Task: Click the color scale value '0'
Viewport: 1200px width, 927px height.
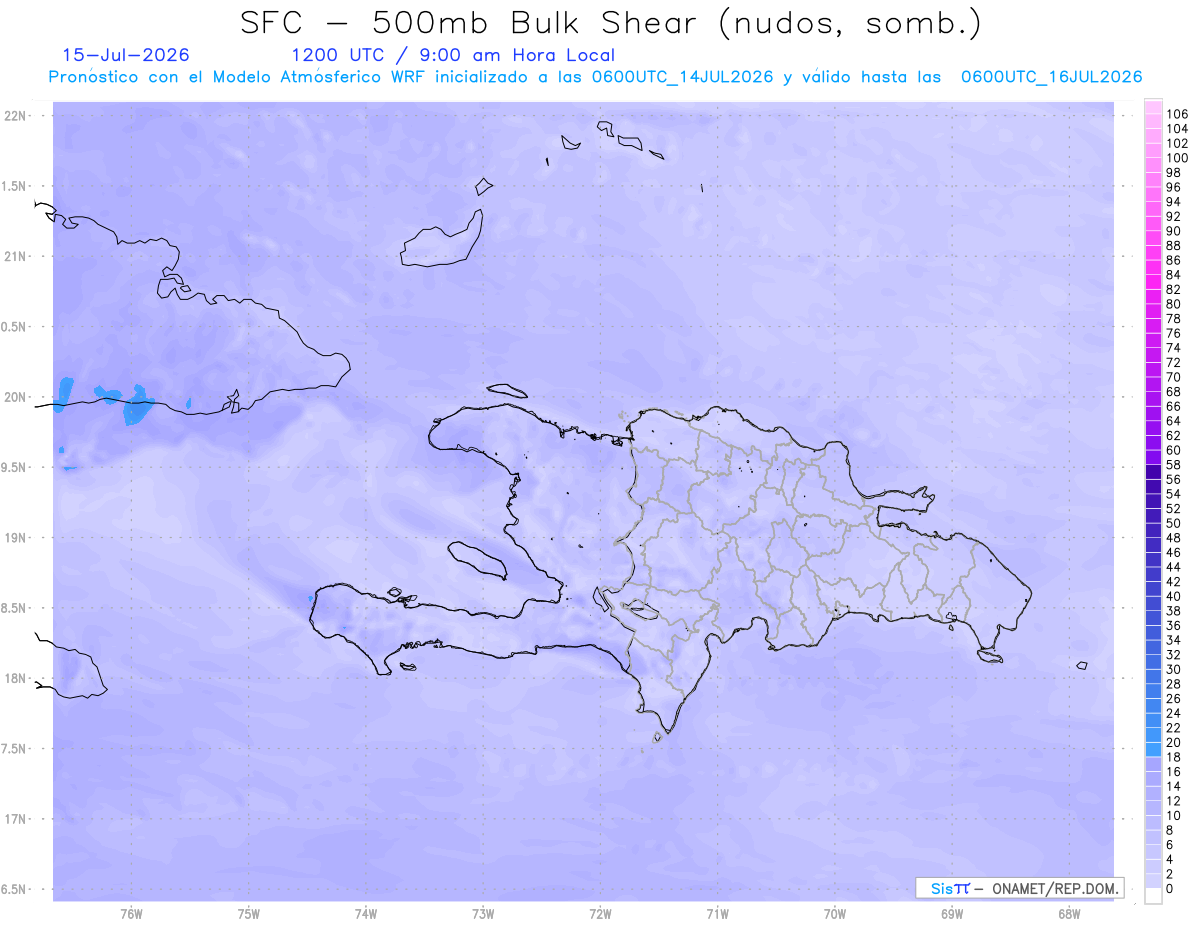Action: click(1170, 889)
